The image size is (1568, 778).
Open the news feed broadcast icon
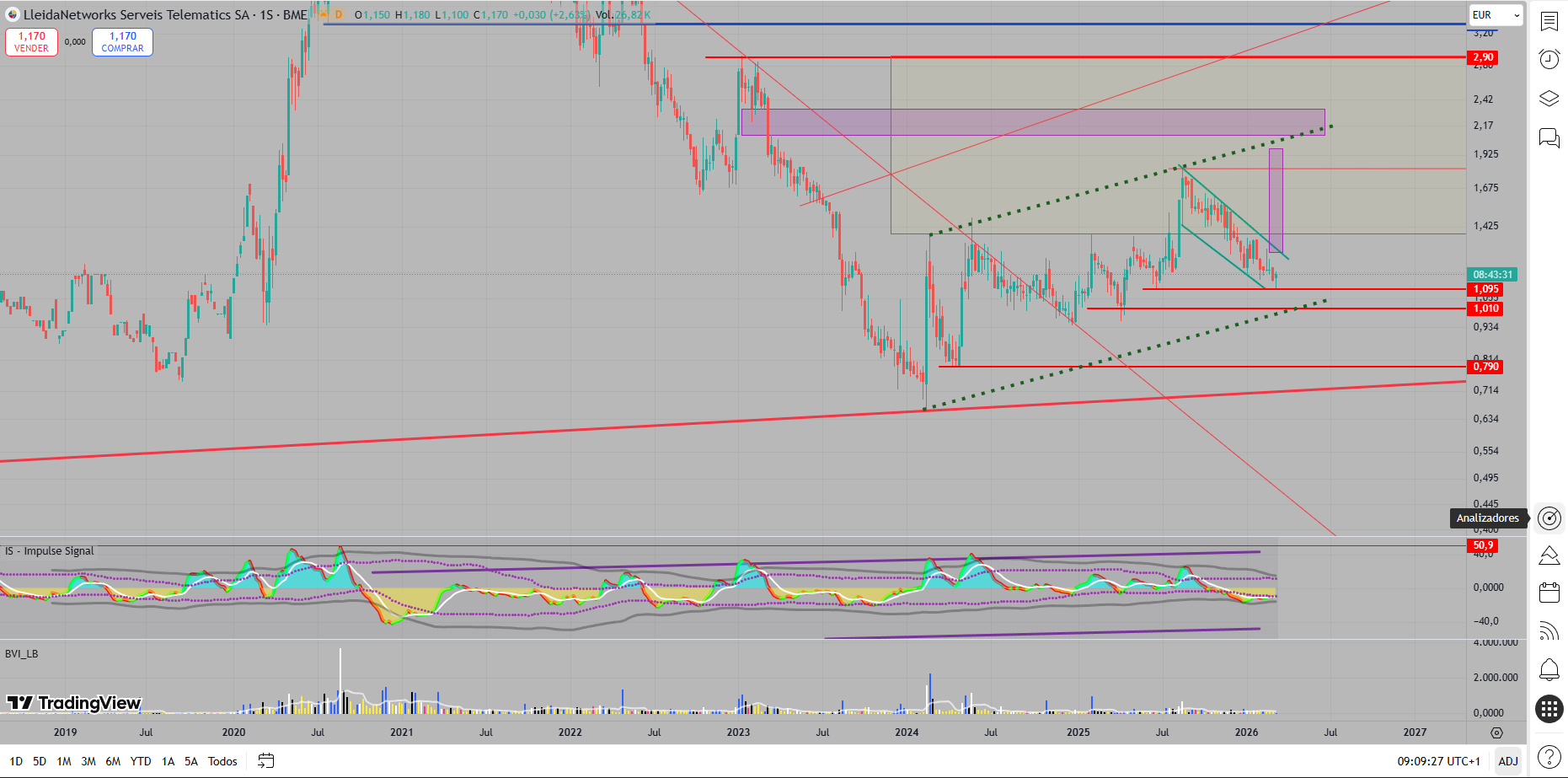coord(1549,631)
